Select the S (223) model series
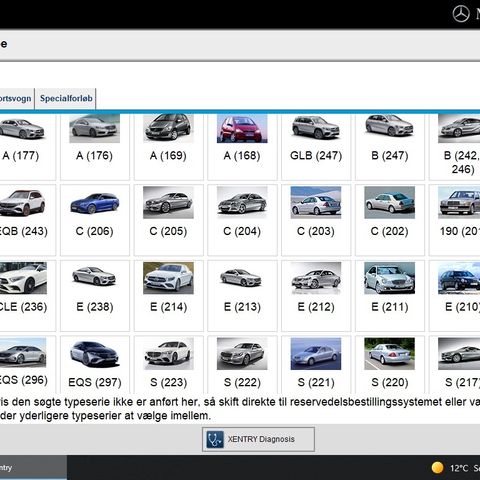 coord(169,364)
